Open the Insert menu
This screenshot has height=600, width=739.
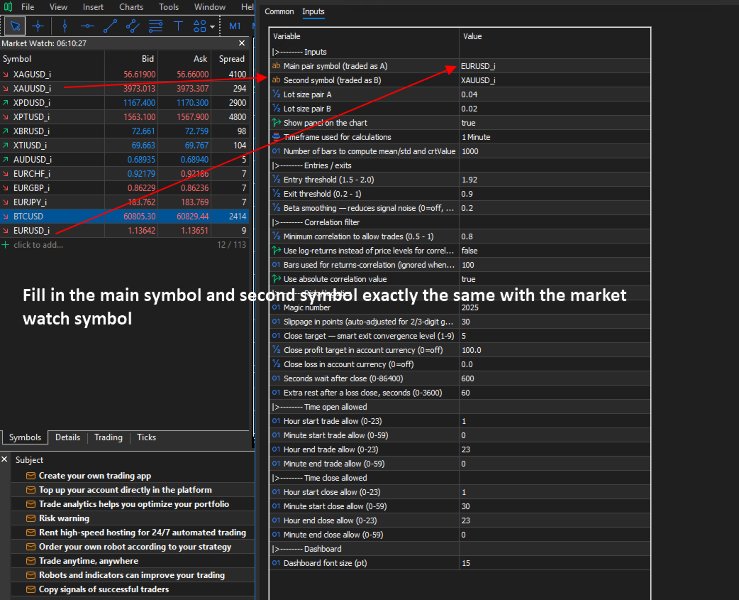coord(93,7)
